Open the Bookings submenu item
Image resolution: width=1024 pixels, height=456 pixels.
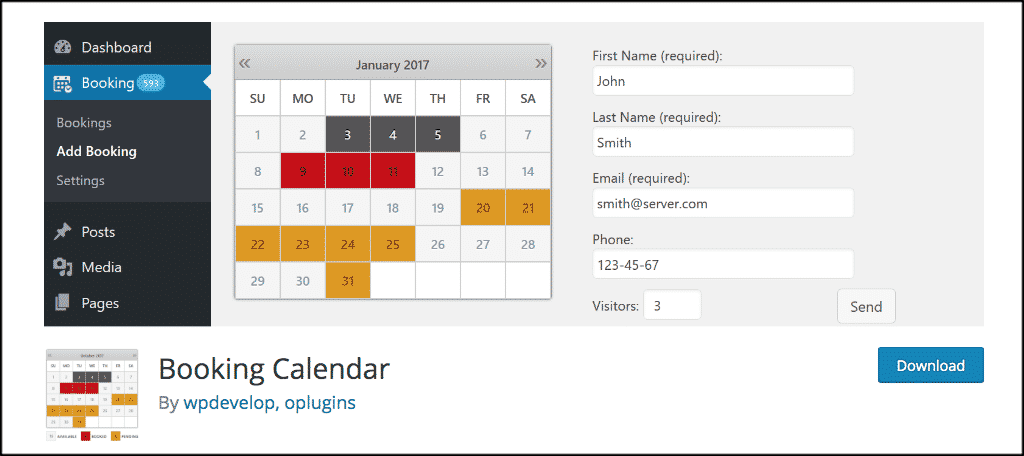point(84,123)
